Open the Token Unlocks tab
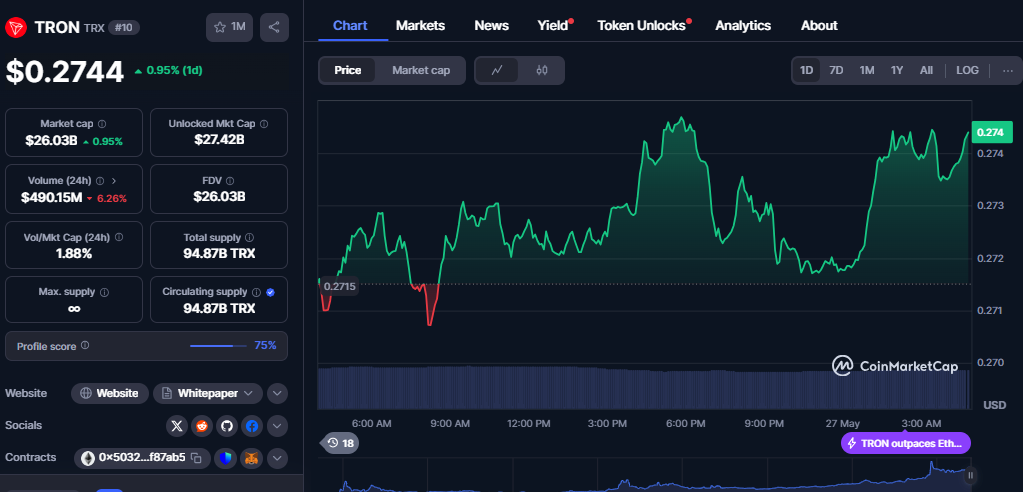Viewport: 1023px width, 492px height. (x=641, y=25)
